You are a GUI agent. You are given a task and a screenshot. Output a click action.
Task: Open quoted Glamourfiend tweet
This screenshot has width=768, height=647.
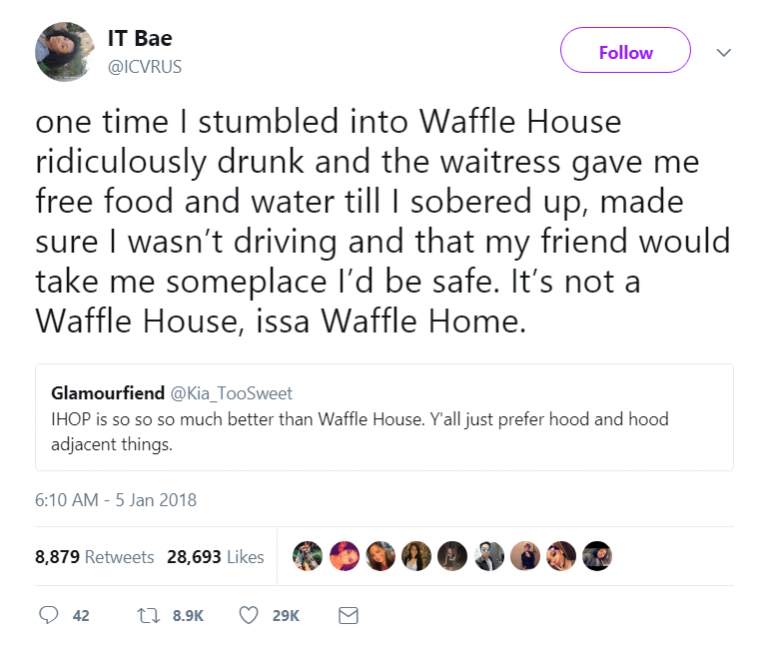click(384, 431)
